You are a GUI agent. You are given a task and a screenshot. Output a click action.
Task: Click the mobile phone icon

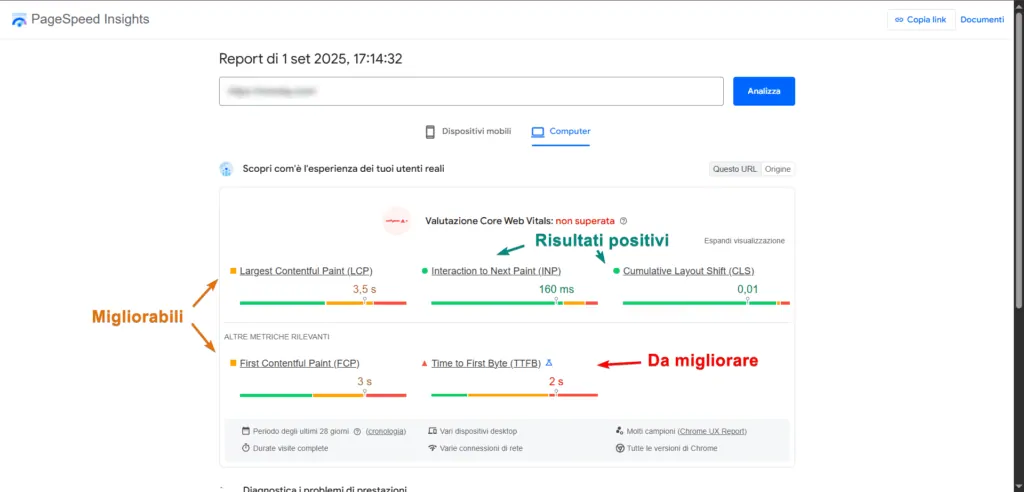pos(430,132)
